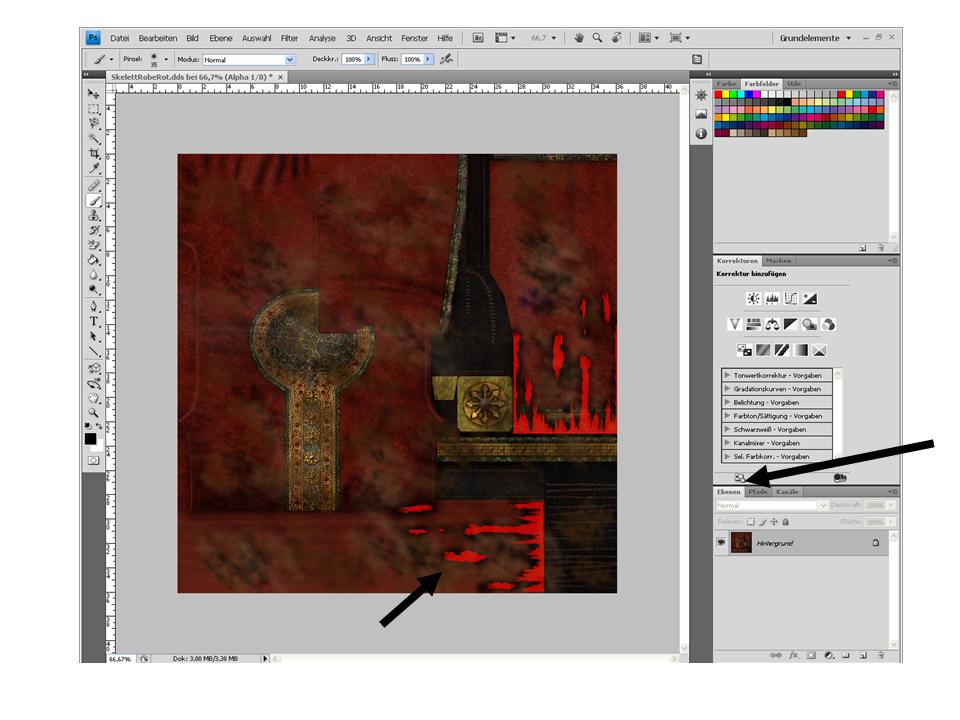
Task: Expand Belichtung - Vorgaben
Action: pos(727,402)
